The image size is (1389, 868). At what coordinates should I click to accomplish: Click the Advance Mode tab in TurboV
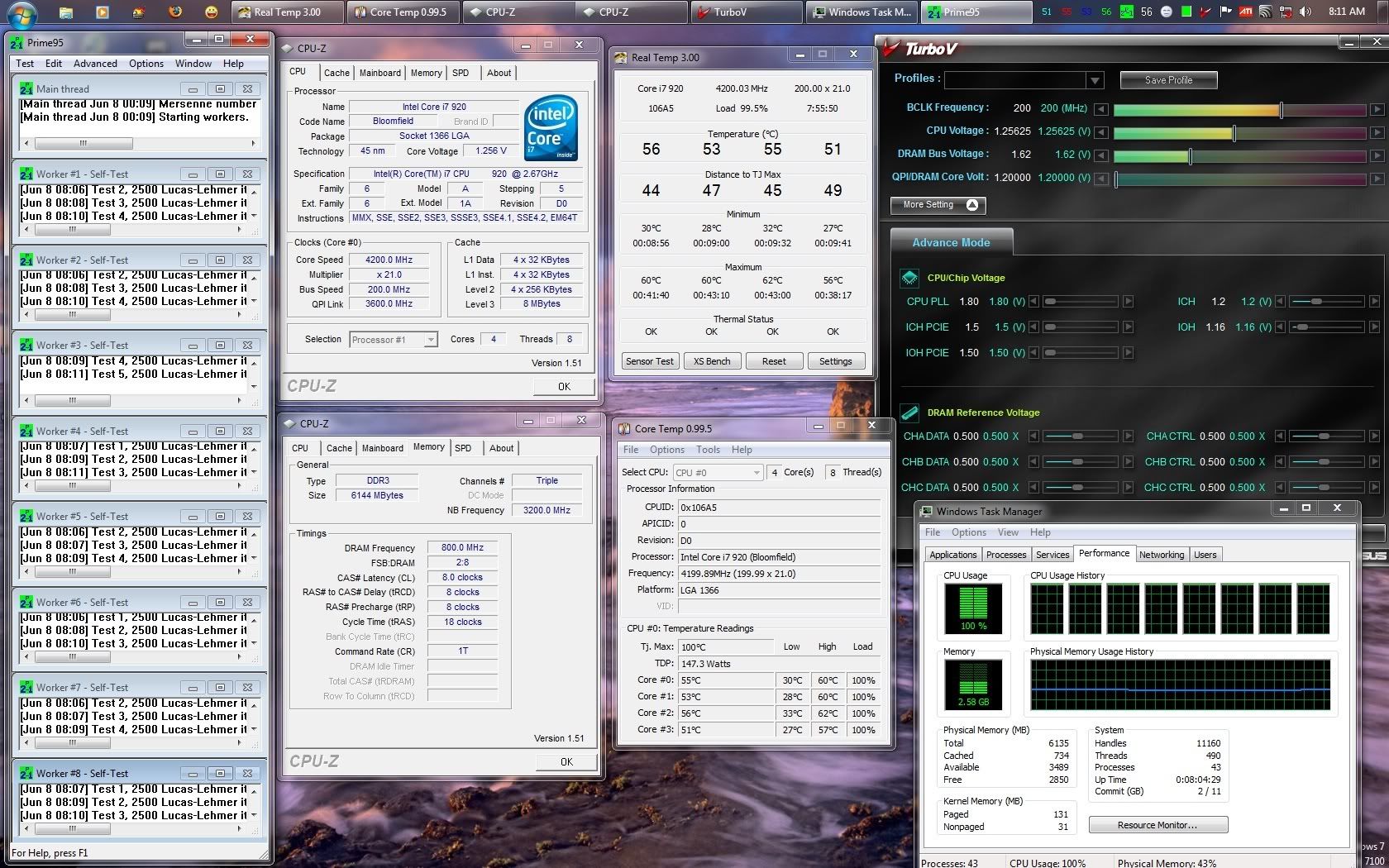951,242
